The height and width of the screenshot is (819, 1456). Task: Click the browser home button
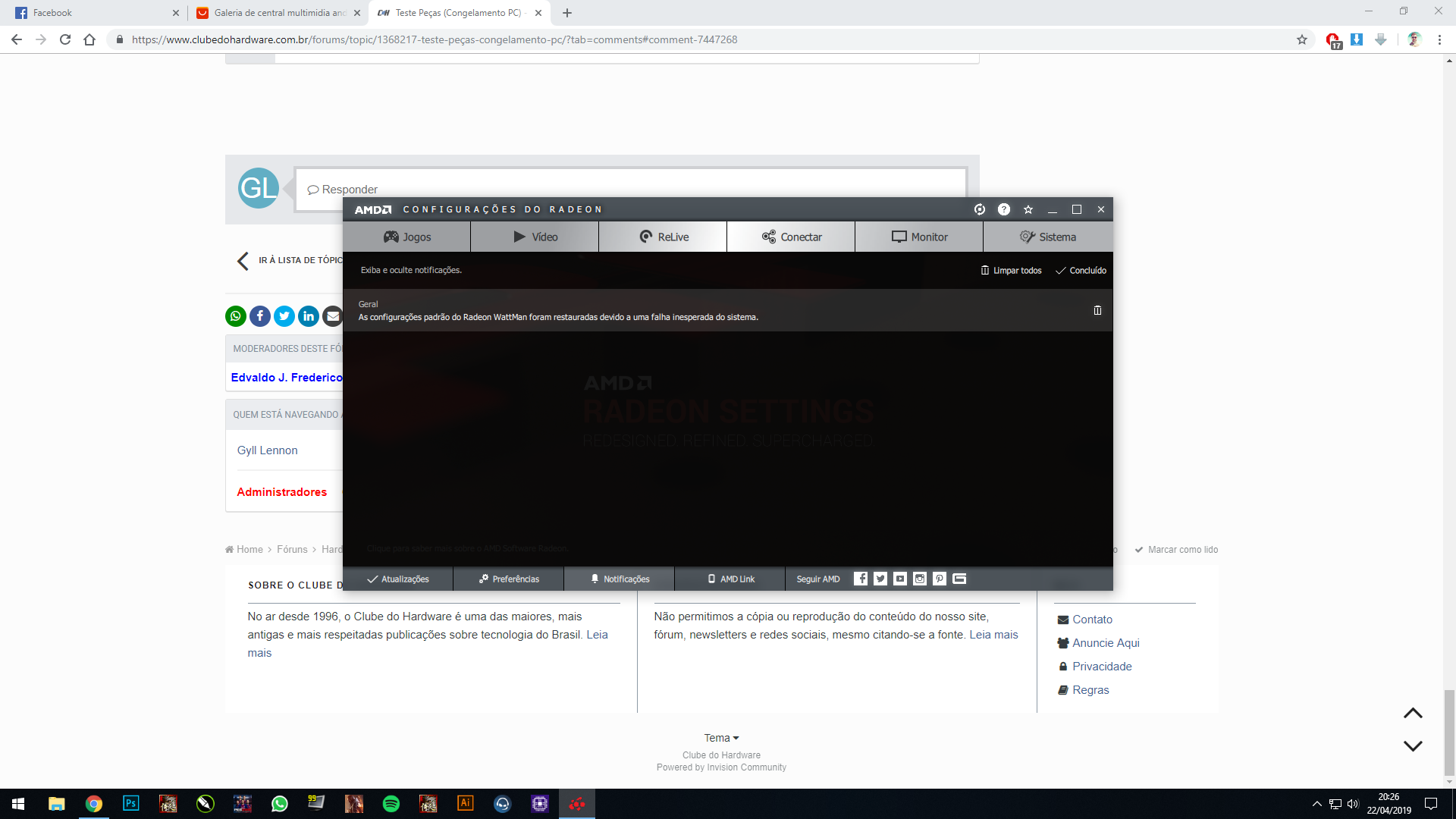tap(89, 39)
